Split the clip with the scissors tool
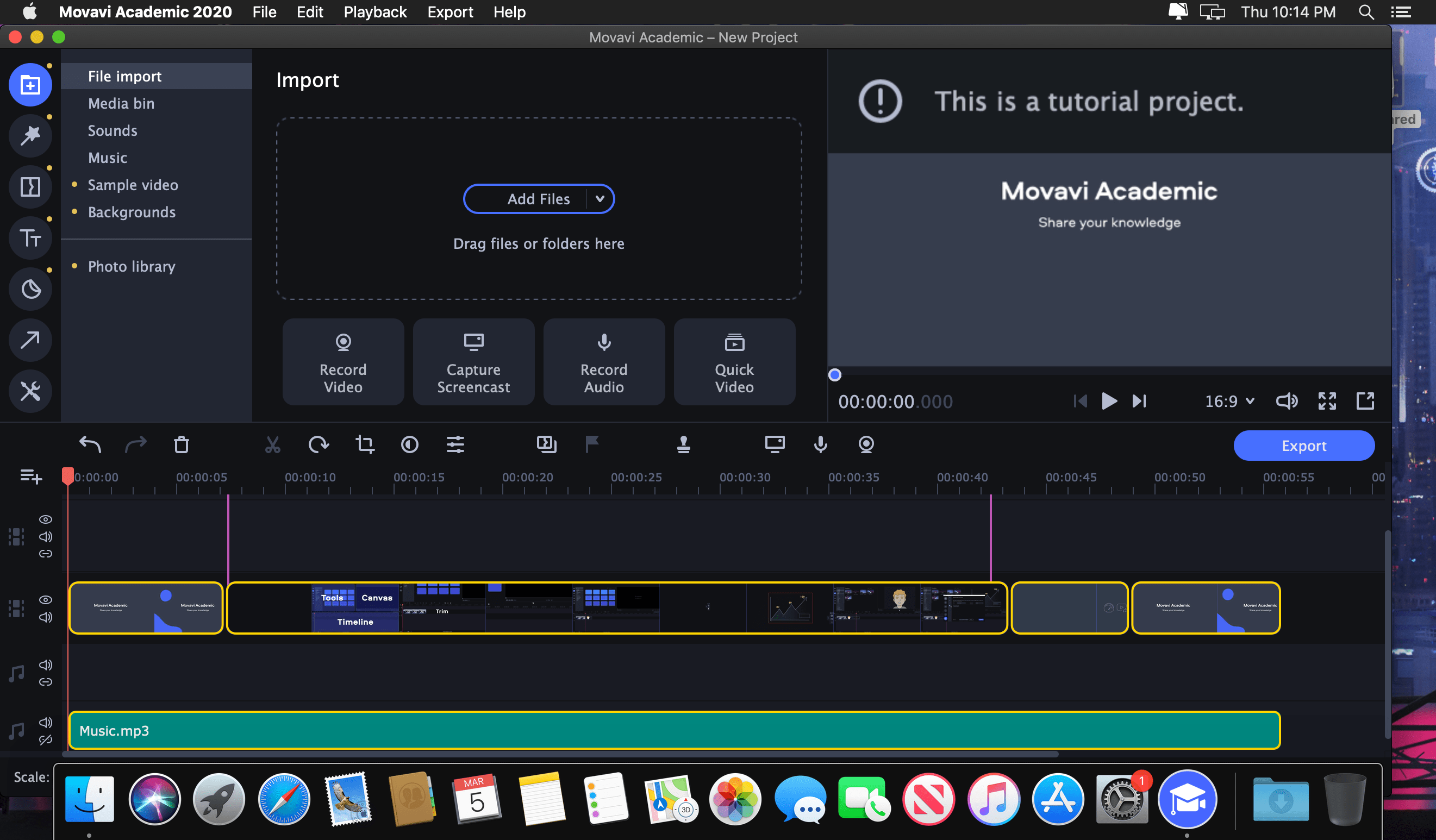 (272, 445)
